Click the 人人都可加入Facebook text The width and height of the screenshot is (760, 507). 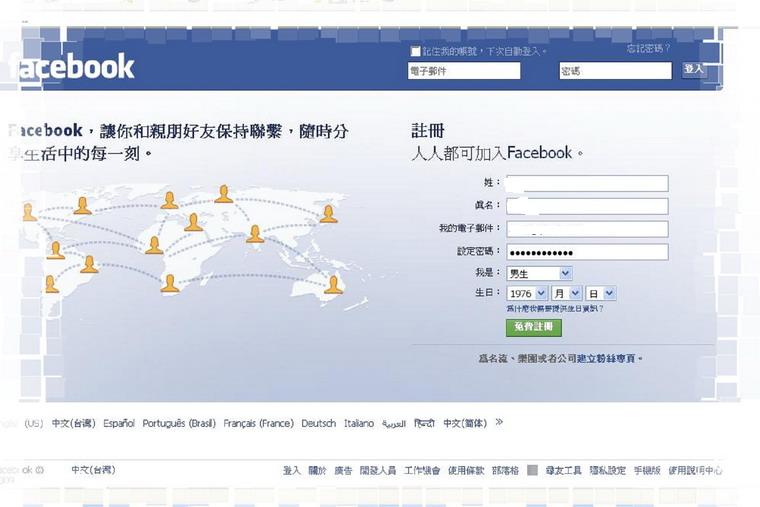coord(497,153)
